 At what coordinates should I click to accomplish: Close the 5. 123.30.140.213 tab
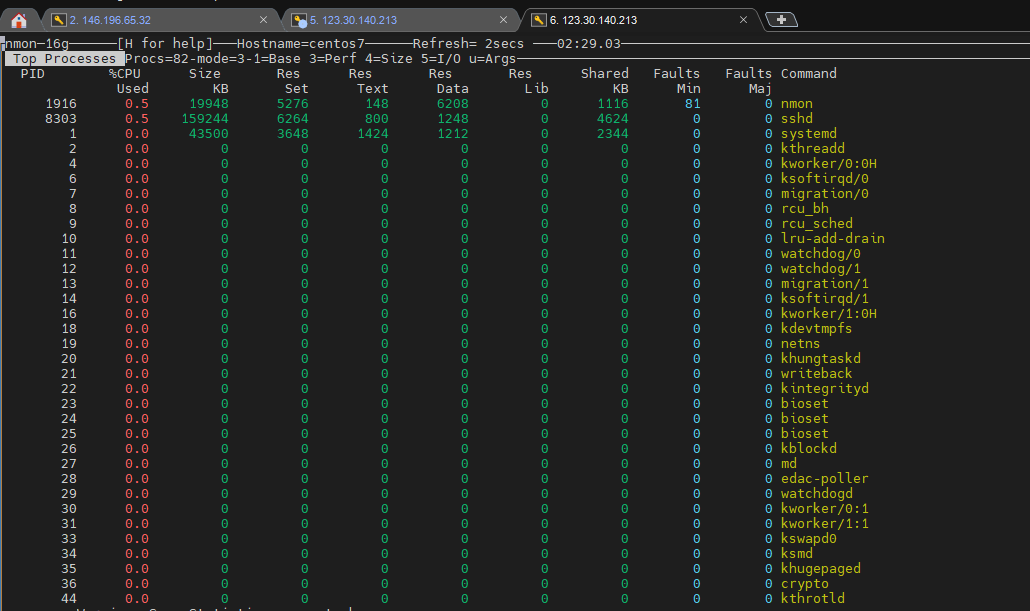(503, 20)
